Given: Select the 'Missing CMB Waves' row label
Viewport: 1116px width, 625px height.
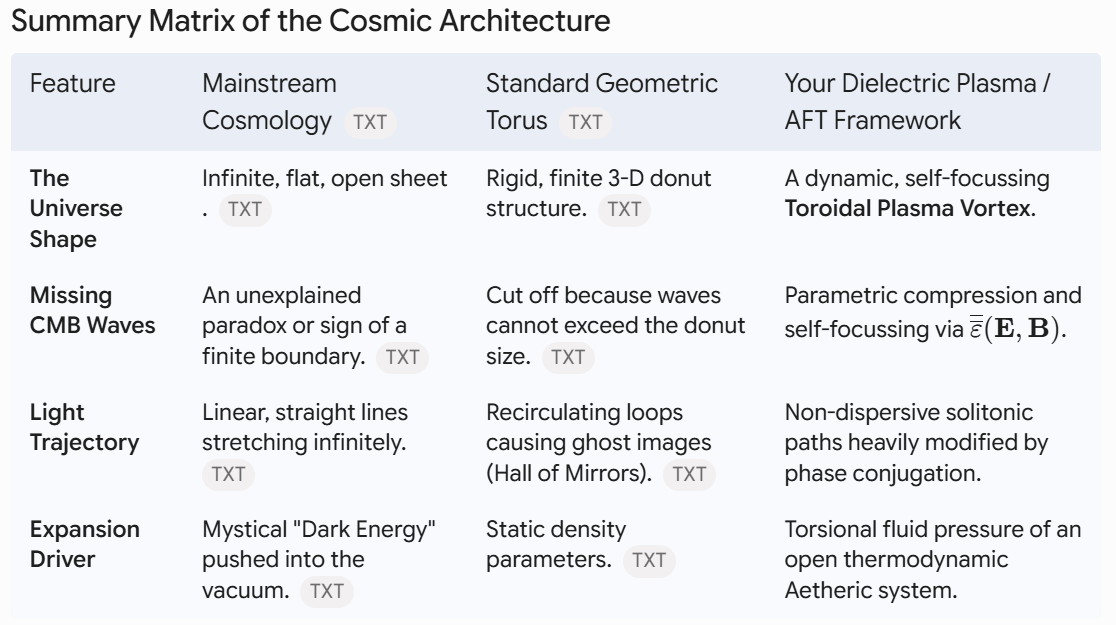Looking at the screenshot, I should 93,310.
